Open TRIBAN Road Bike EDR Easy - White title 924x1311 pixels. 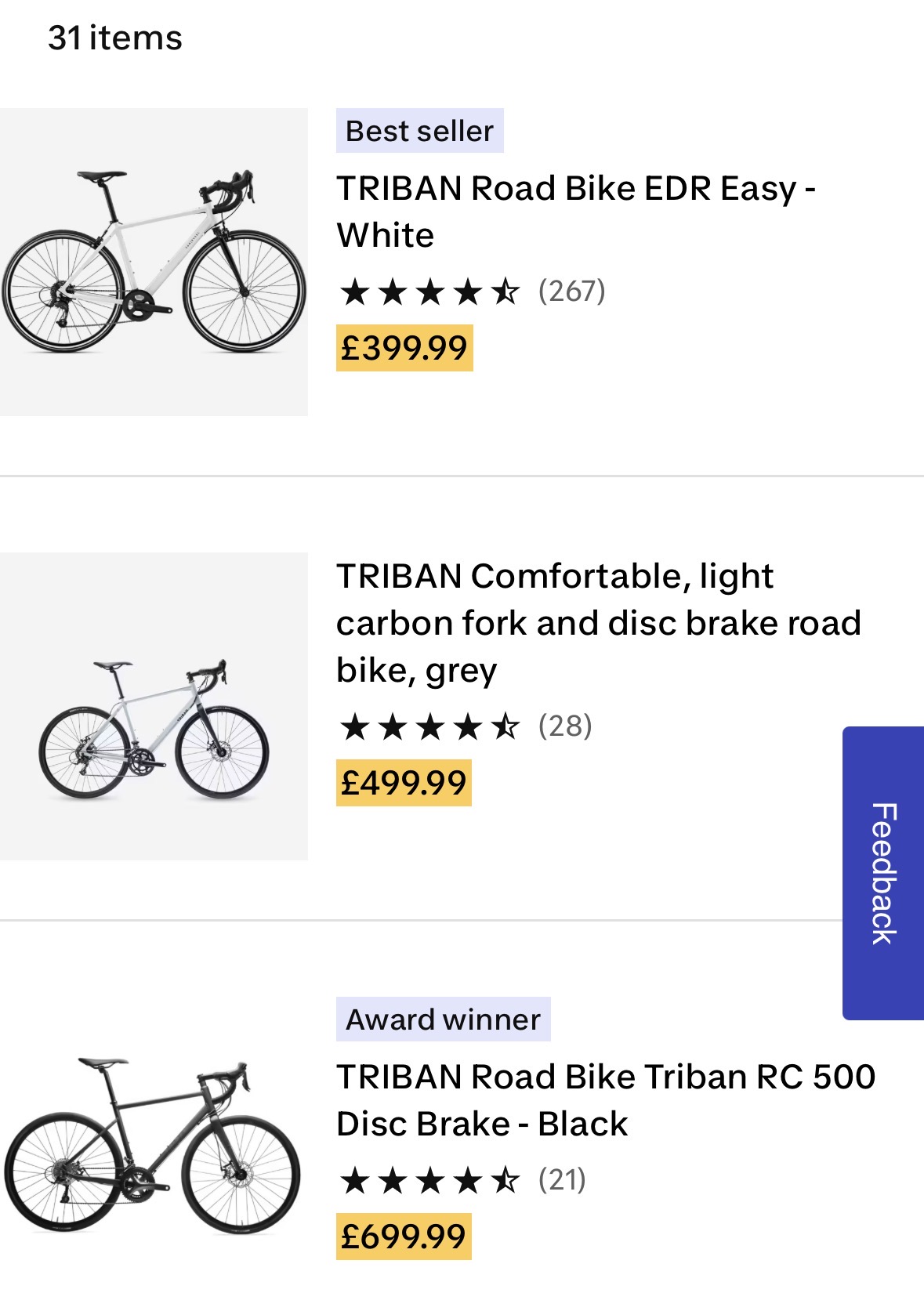575,212
